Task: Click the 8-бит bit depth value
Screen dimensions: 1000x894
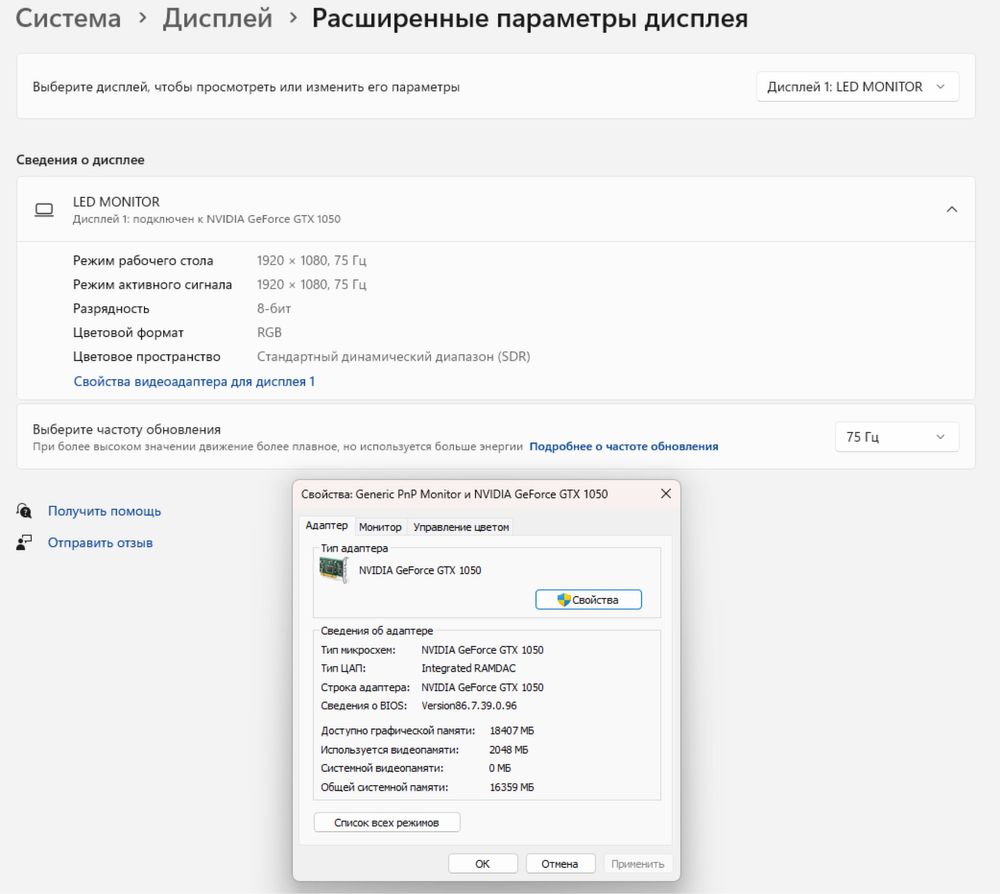Action: click(274, 309)
